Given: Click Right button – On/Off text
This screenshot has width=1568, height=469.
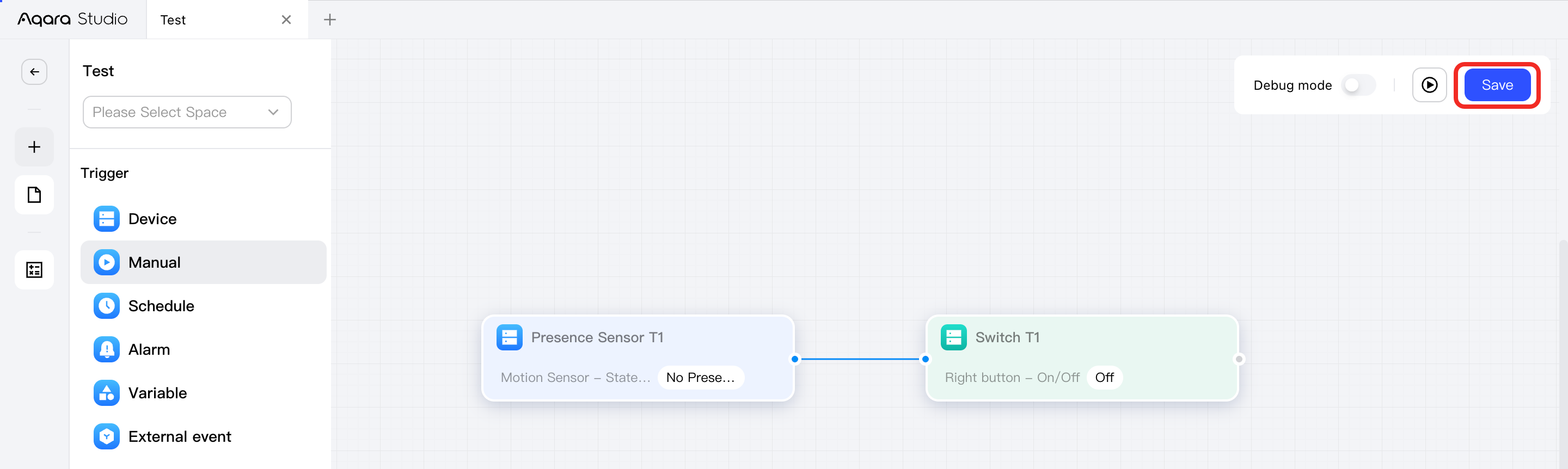Looking at the screenshot, I should click(1012, 377).
